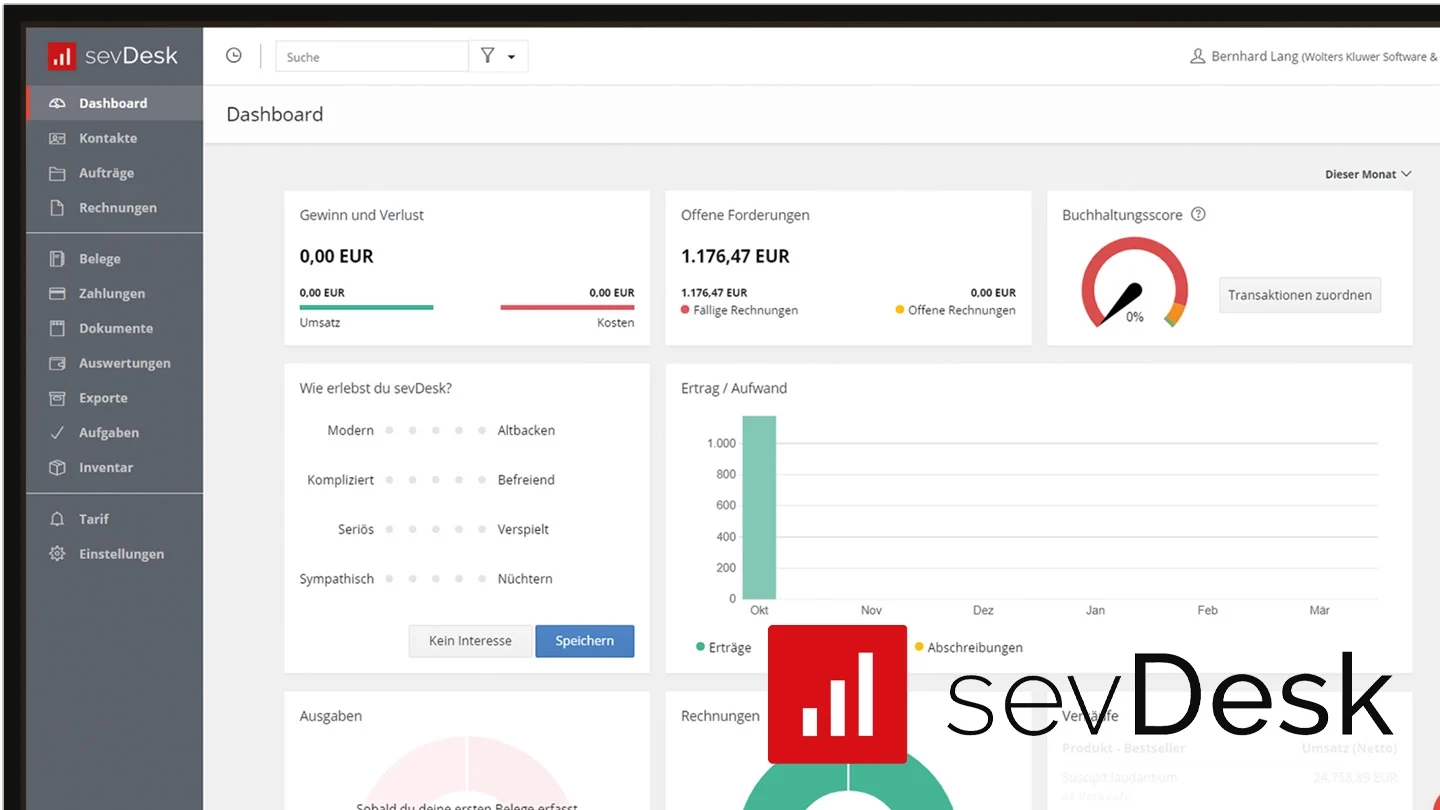The height and width of the screenshot is (810, 1440).
Task: Select the first radio dot next to Seriös
Action: click(x=389, y=529)
